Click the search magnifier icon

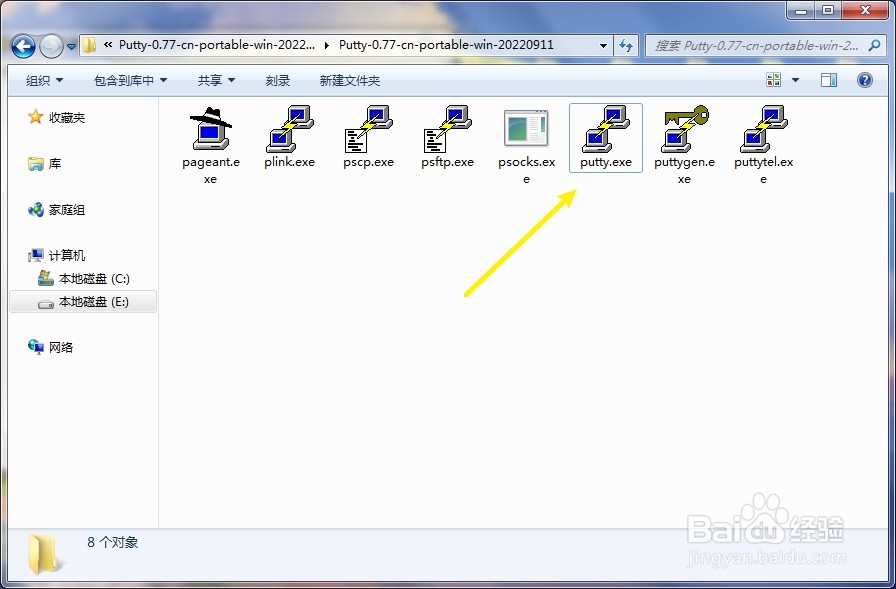click(874, 46)
